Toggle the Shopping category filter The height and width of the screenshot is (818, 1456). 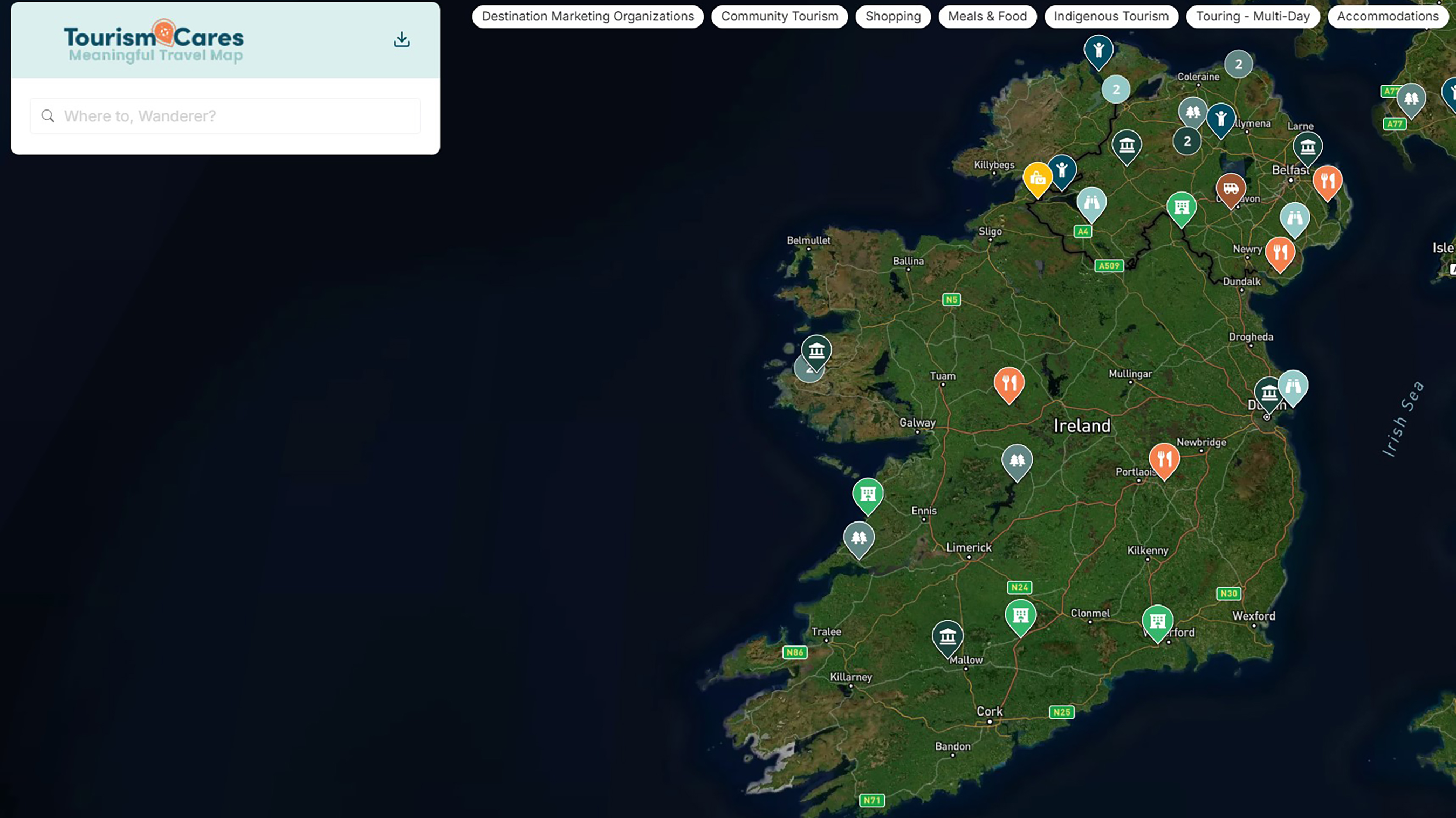(x=892, y=16)
